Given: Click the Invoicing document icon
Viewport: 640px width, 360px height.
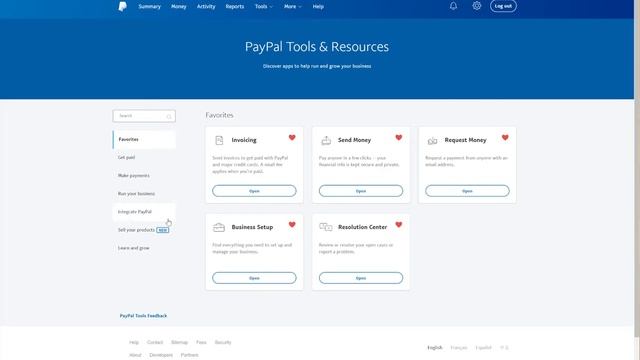Looking at the screenshot, I should click(219, 140).
